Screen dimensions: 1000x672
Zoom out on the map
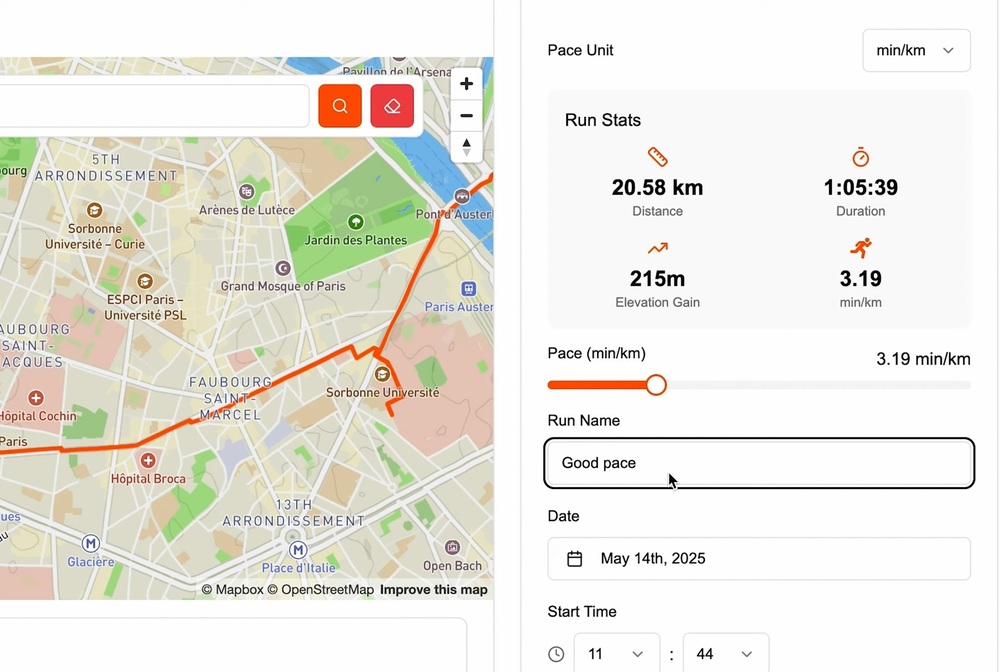[466, 116]
